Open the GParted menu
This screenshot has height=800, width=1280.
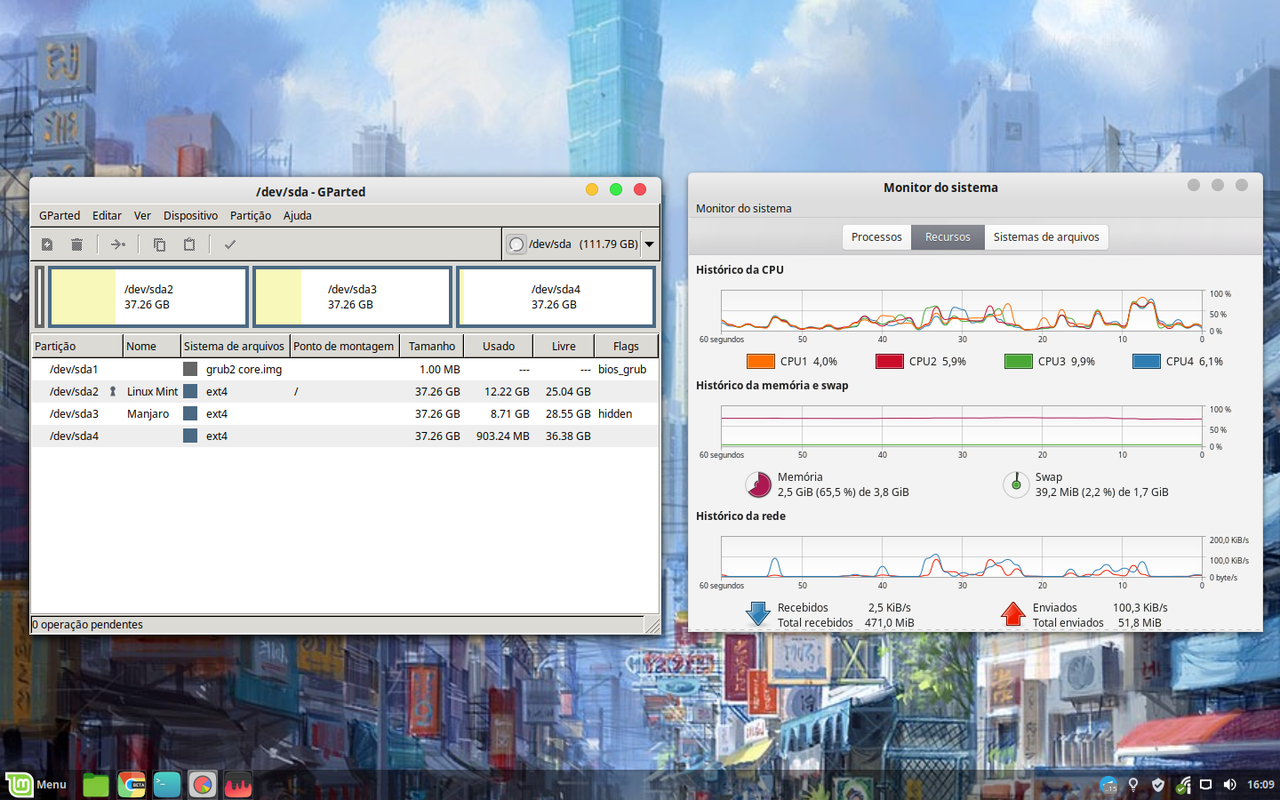(x=59, y=215)
